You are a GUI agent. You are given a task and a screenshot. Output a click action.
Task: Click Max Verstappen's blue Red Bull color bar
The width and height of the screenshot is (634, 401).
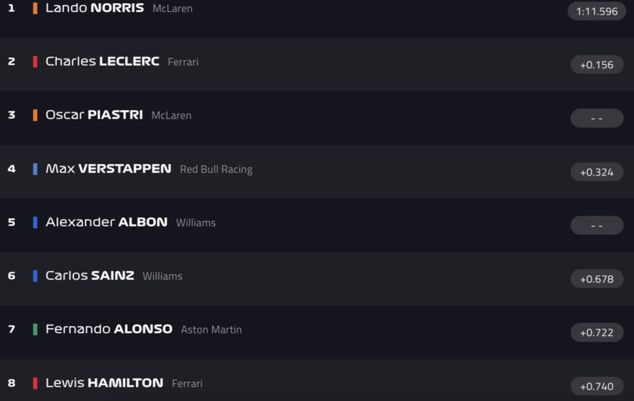(x=35, y=169)
